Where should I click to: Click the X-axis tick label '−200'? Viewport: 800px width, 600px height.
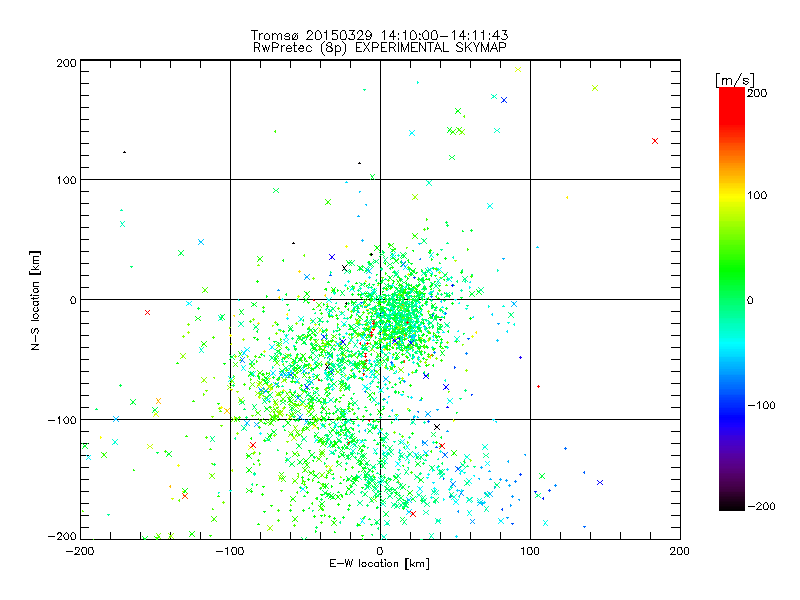(80, 551)
